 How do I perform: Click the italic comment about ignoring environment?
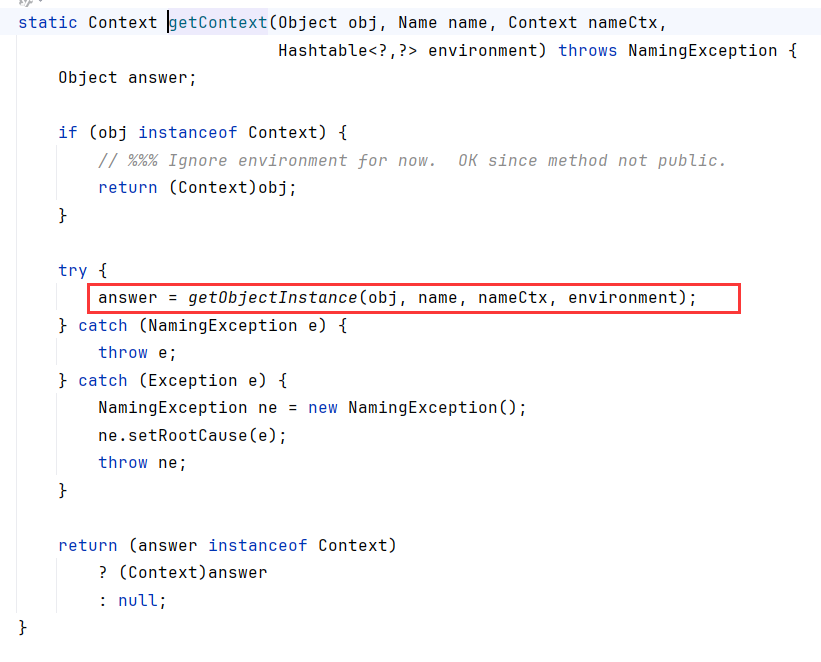pyautogui.click(x=412, y=160)
